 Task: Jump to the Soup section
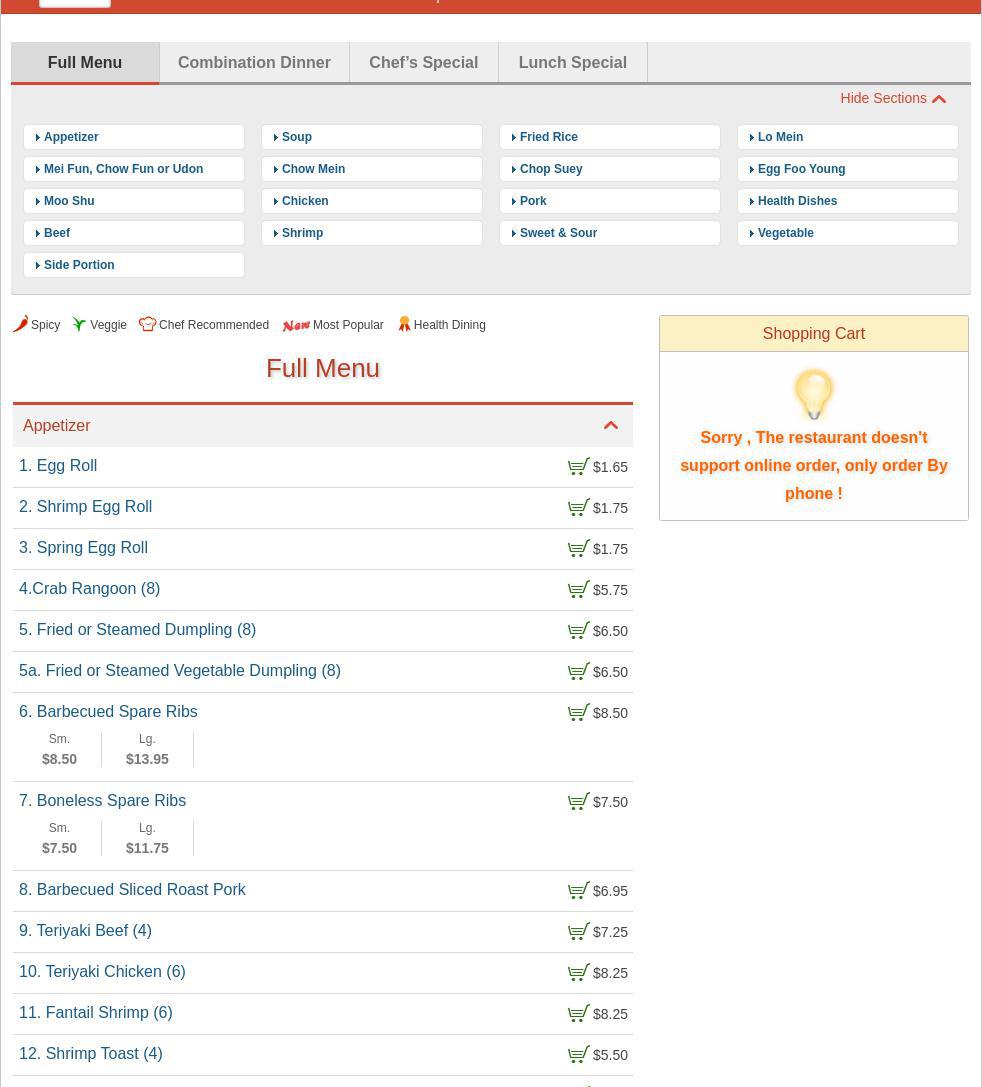[297, 137]
